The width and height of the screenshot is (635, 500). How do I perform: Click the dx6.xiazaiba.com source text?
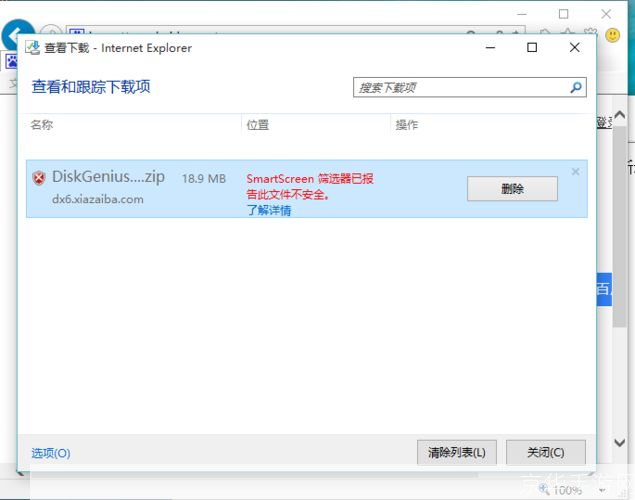[98, 199]
